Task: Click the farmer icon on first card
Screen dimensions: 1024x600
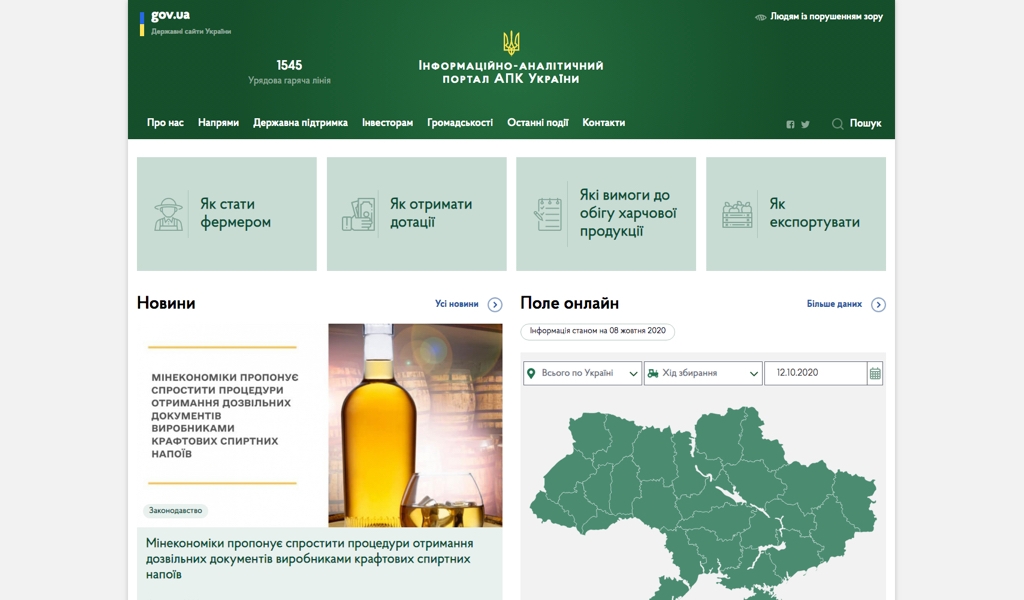Action: click(x=168, y=214)
